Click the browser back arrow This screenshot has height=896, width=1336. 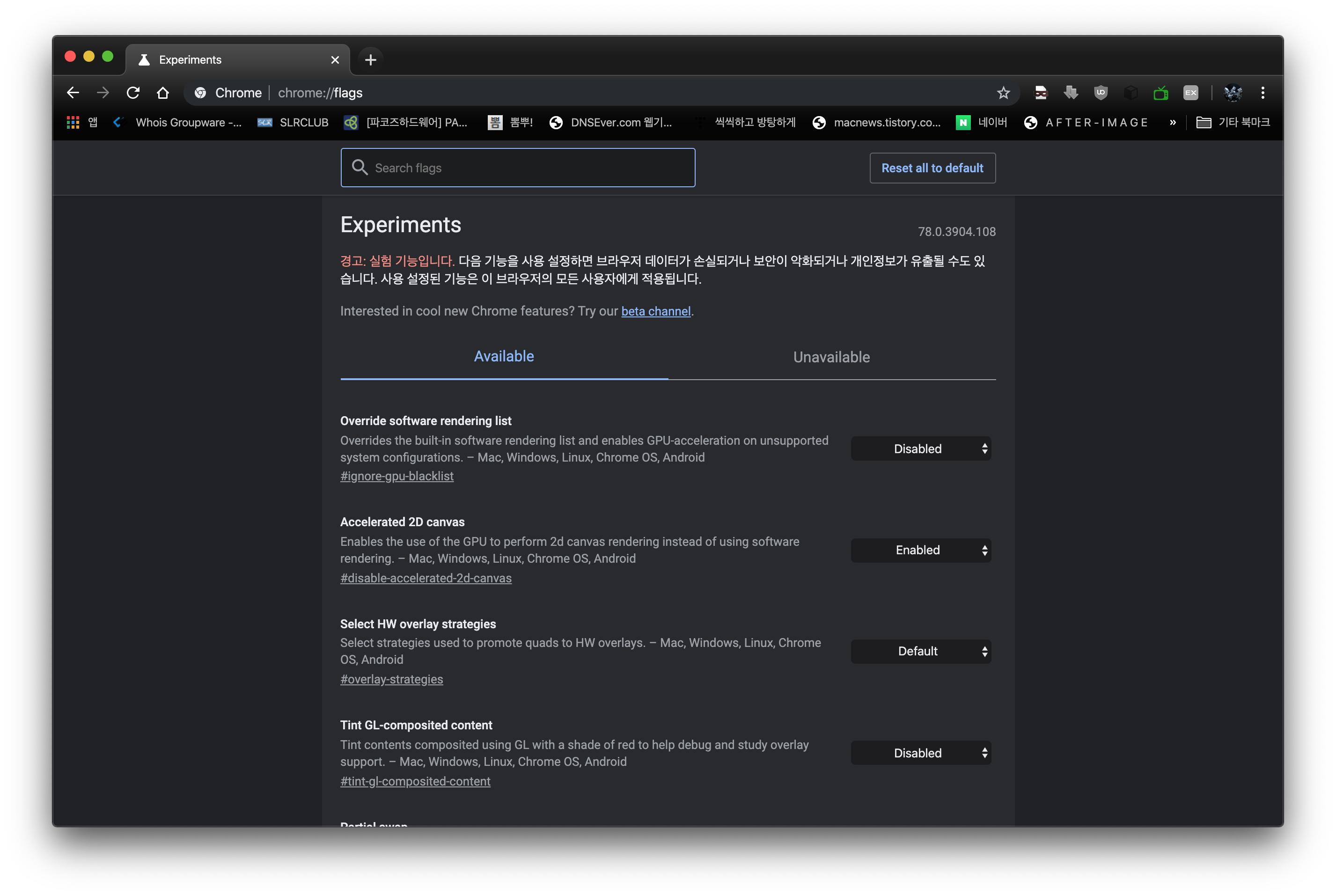(x=73, y=93)
